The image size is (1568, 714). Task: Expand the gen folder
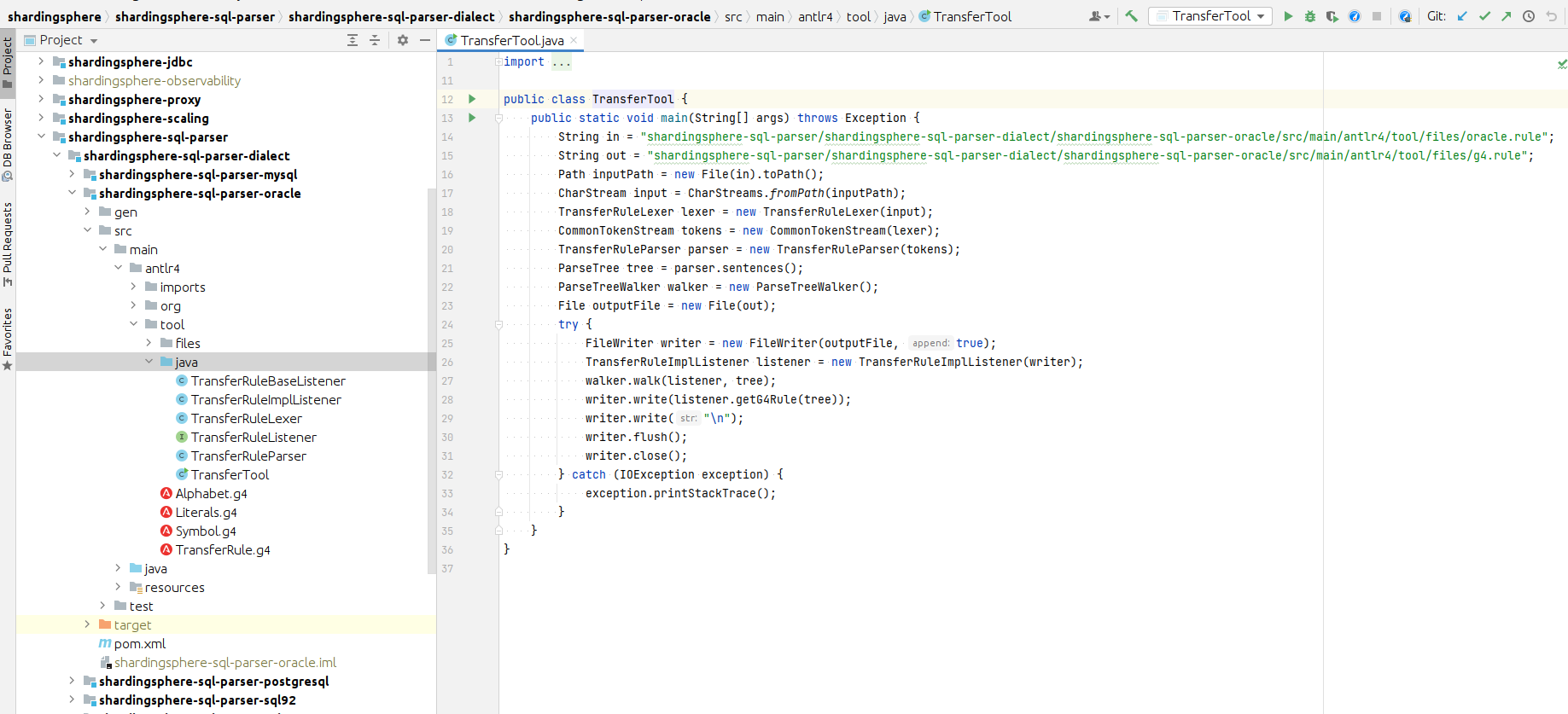point(87,212)
